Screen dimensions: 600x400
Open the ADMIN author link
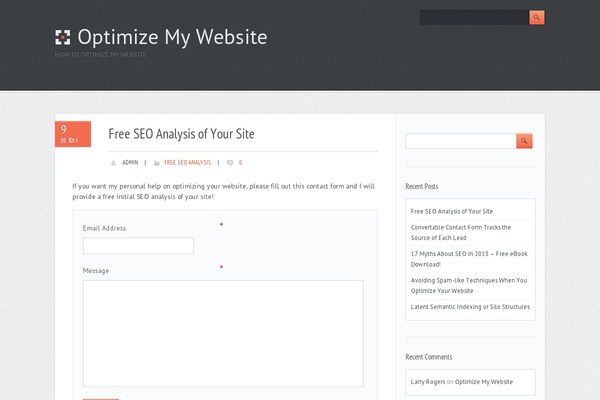tap(130, 163)
